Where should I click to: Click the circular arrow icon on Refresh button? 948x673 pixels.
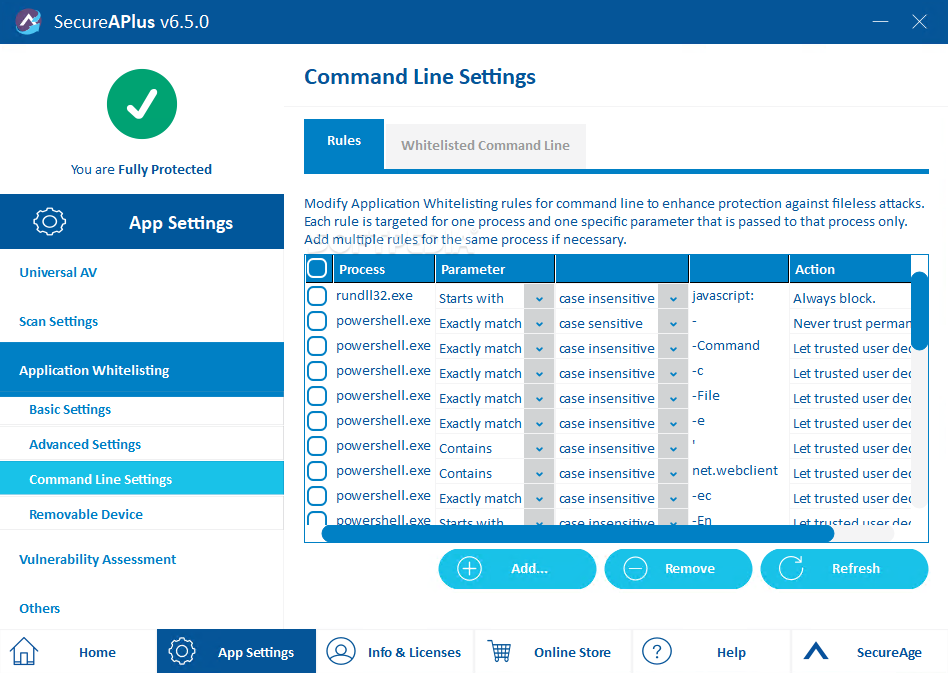(791, 568)
